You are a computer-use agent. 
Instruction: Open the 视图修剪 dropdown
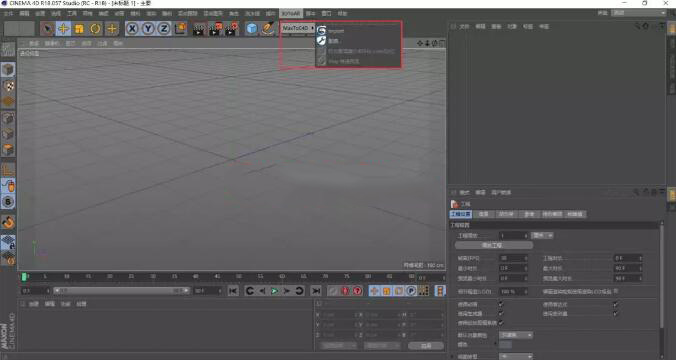click(x=516, y=356)
